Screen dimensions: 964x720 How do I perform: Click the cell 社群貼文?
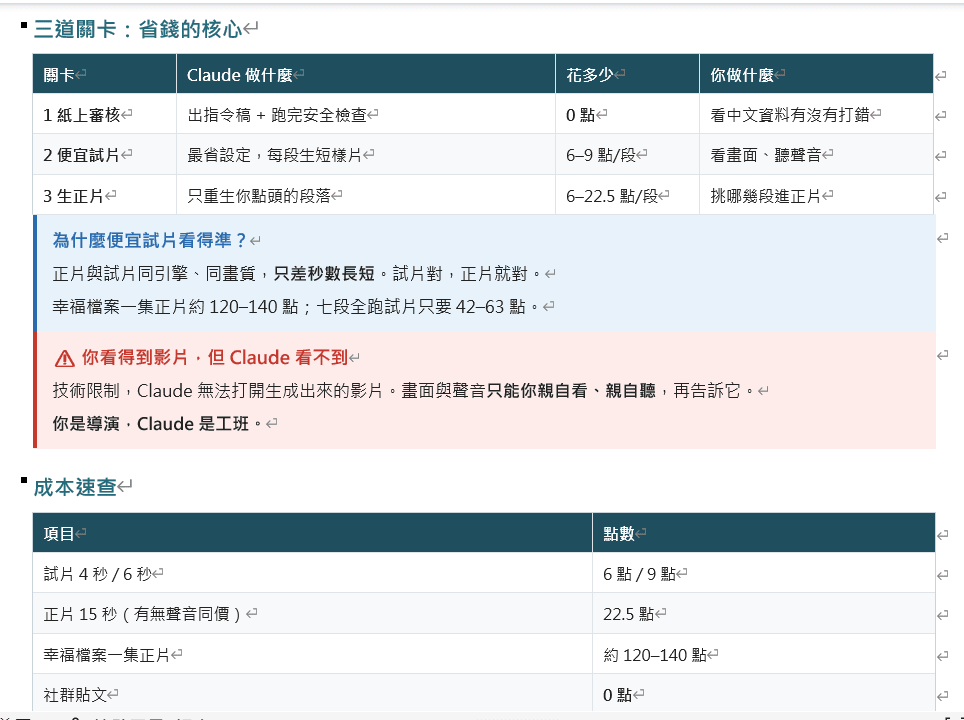(x=312, y=694)
